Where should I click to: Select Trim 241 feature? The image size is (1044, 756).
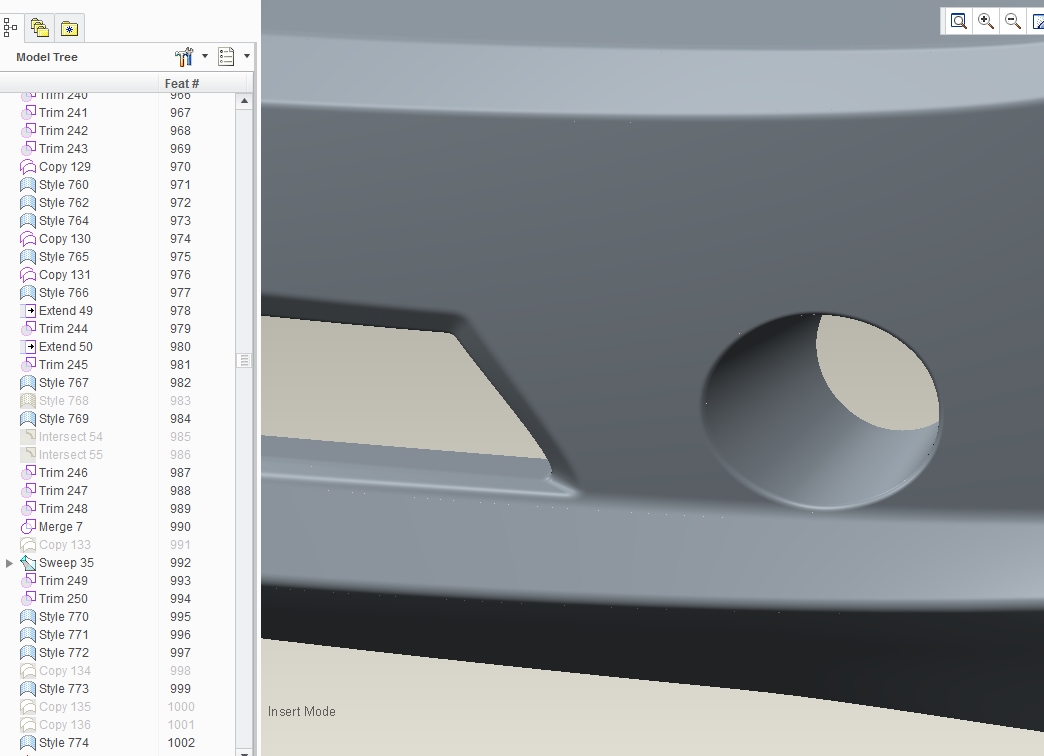[63, 113]
